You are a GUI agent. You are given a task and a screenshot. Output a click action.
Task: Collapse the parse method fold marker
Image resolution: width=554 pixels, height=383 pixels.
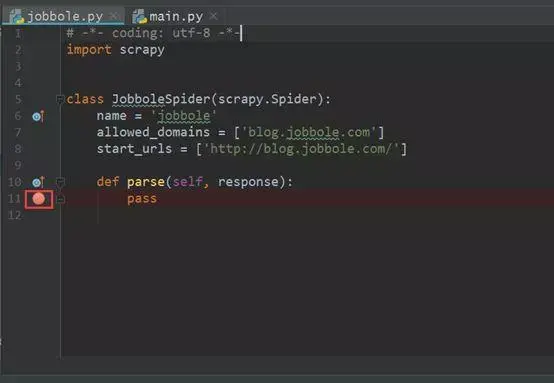[60, 182]
